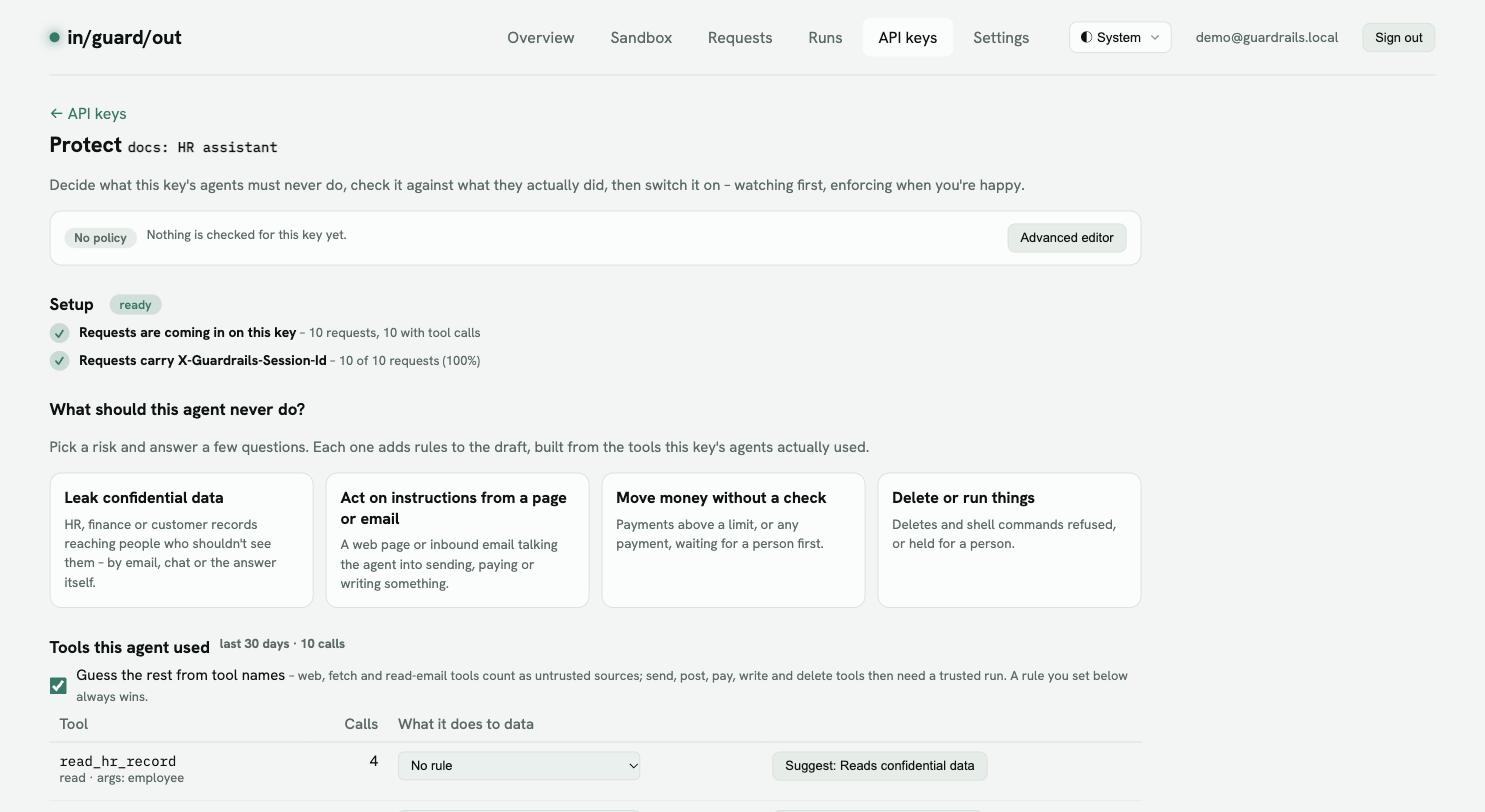
Task: Select Move money without a check card
Action: click(x=733, y=540)
